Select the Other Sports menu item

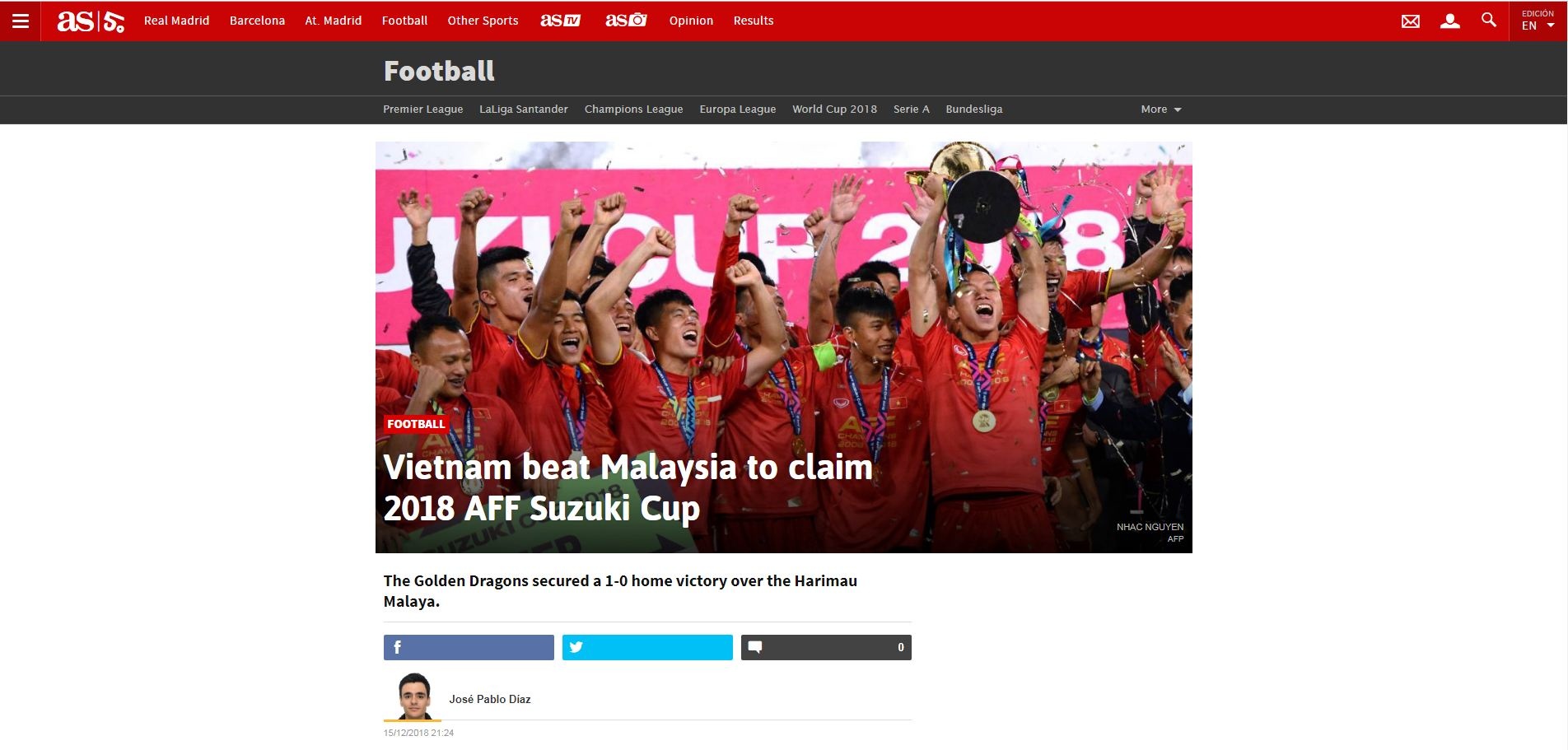click(x=483, y=21)
